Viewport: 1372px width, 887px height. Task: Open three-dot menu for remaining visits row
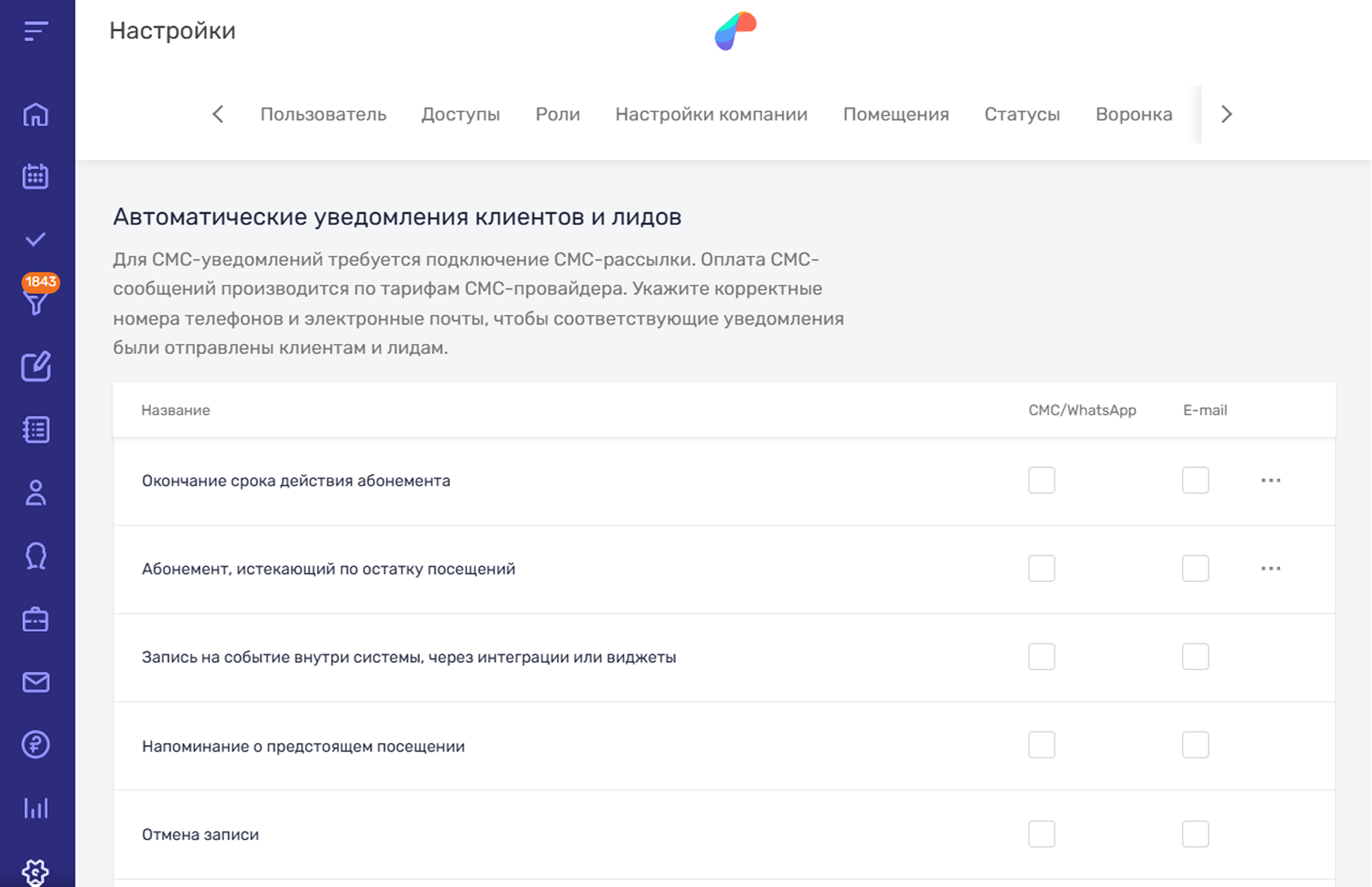pos(1271,569)
